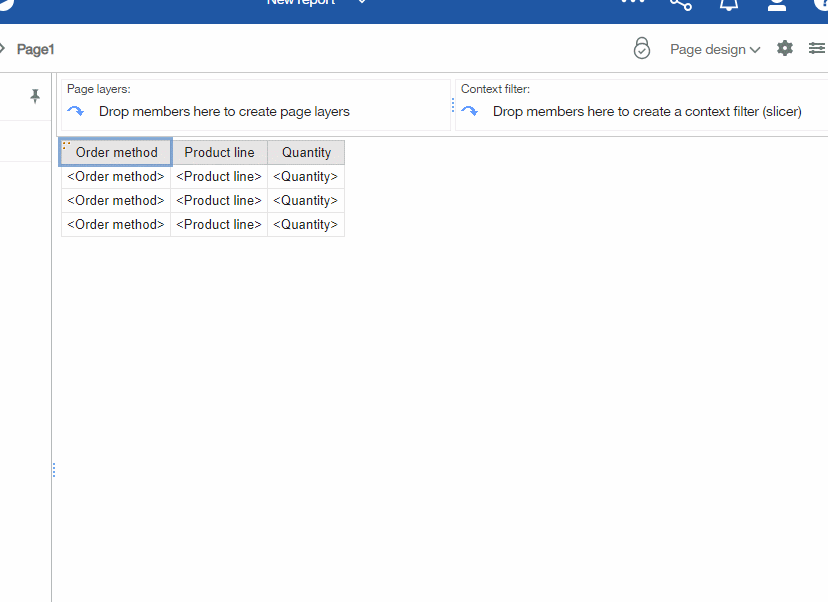Show properties via sliders icon
Viewport: 828px width, 602px height.
[817, 49]
